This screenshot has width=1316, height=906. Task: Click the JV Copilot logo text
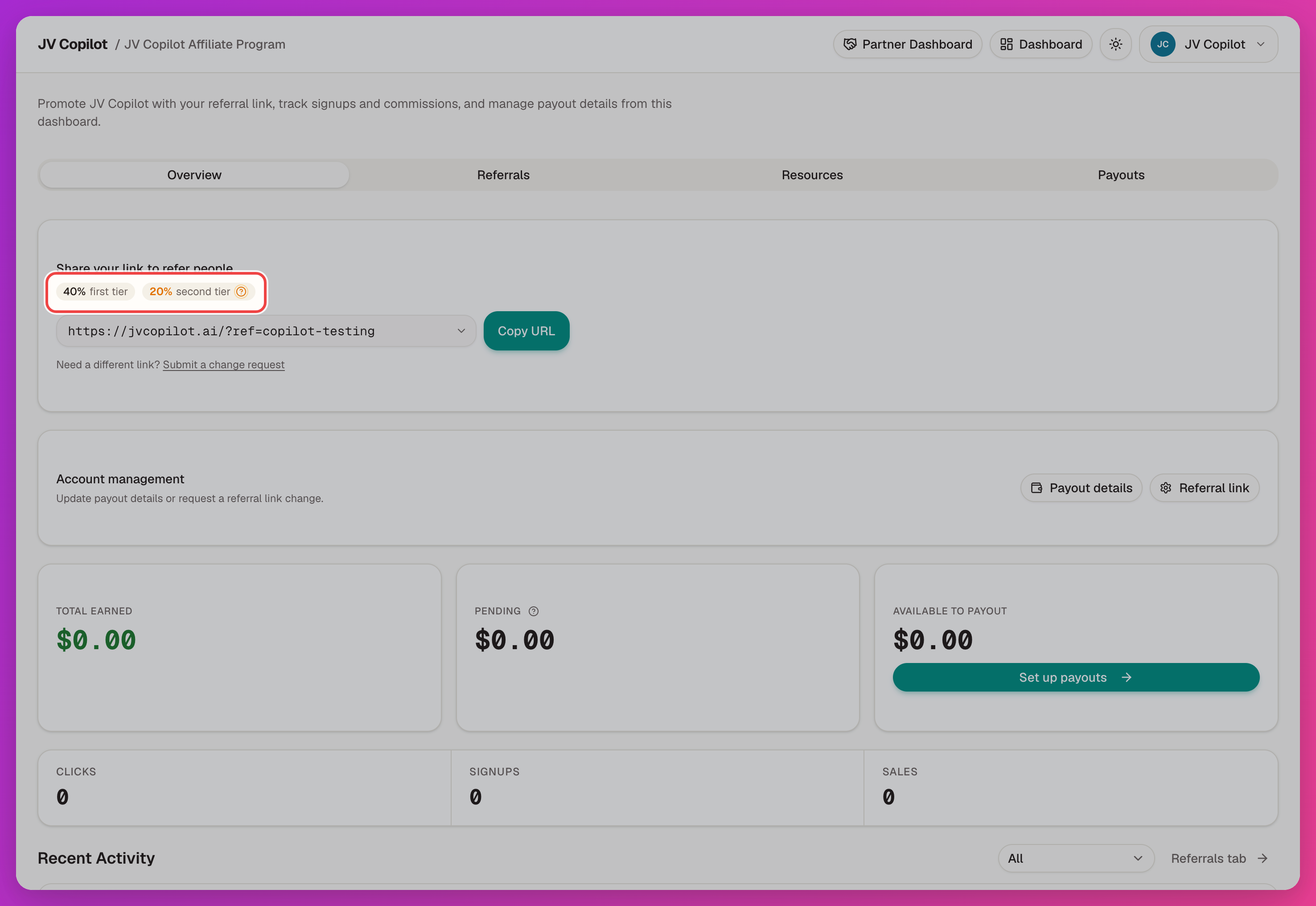pyautogui.click(x=72, y=44)
